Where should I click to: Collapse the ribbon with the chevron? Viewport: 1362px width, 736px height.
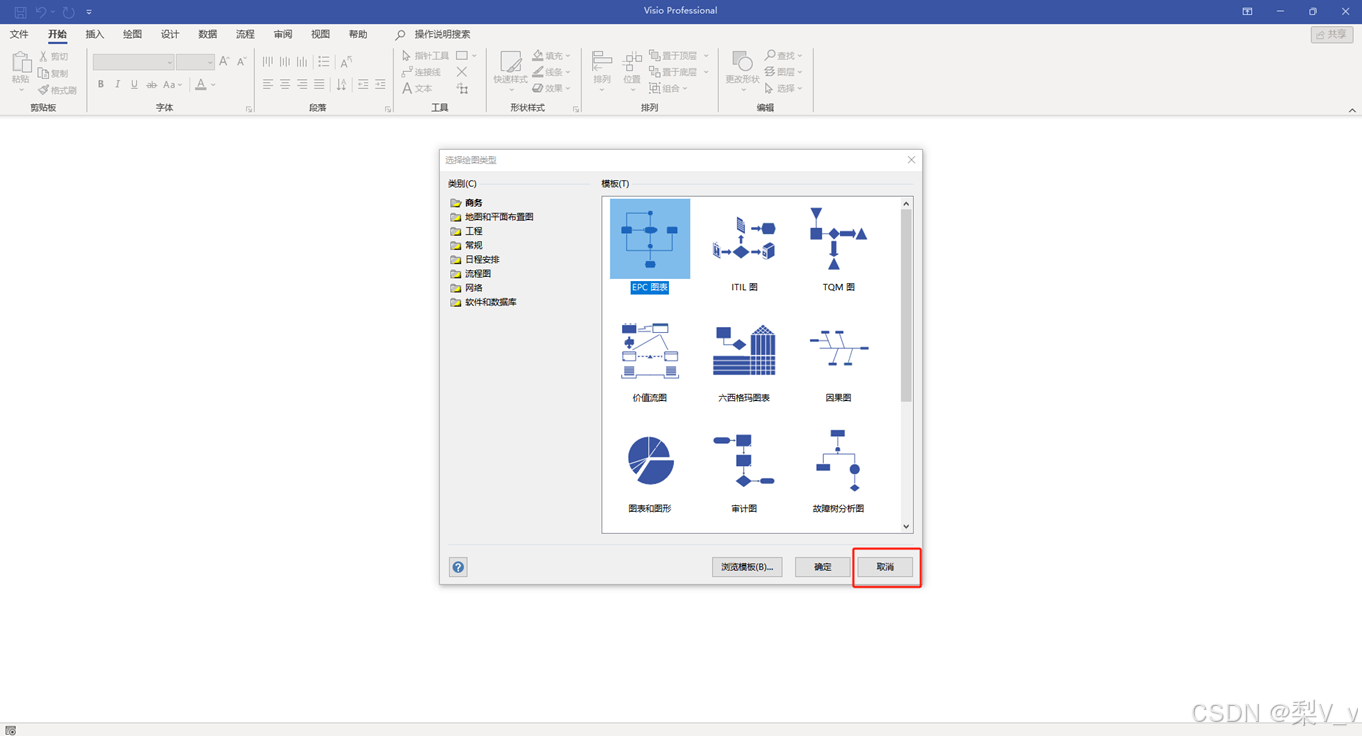click(1352, 110)
